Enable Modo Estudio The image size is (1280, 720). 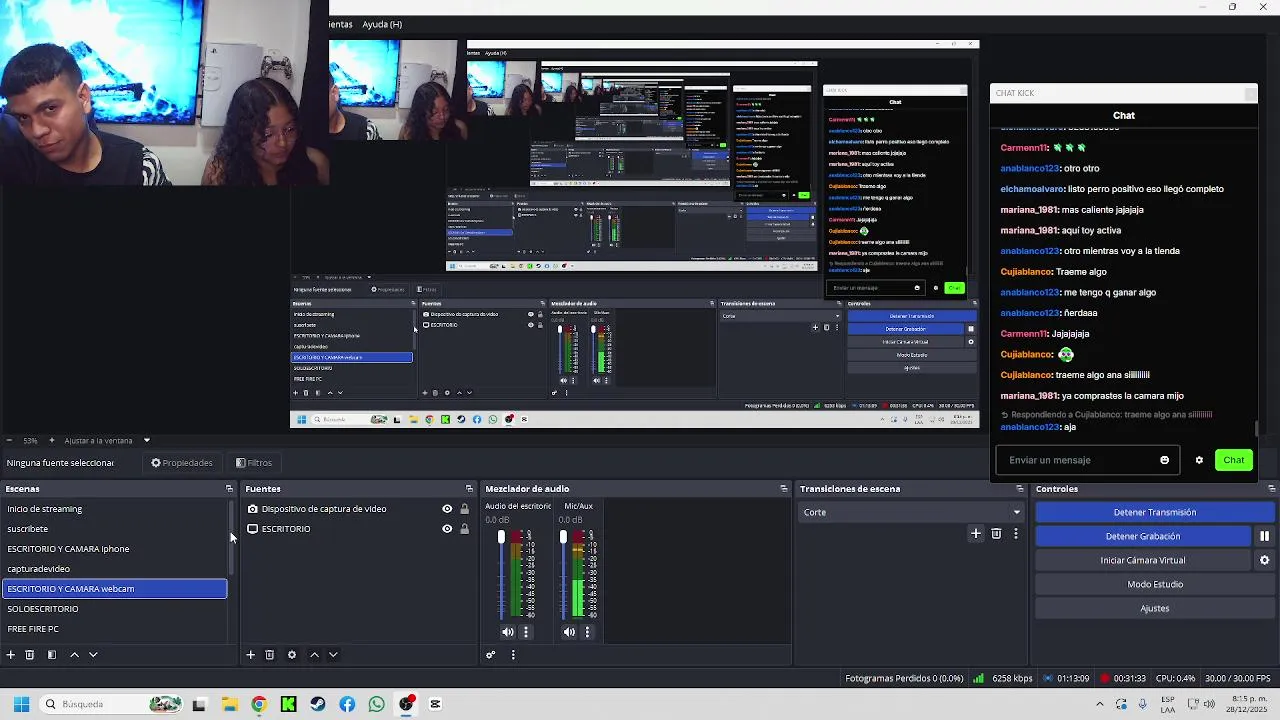point(1155,584)
